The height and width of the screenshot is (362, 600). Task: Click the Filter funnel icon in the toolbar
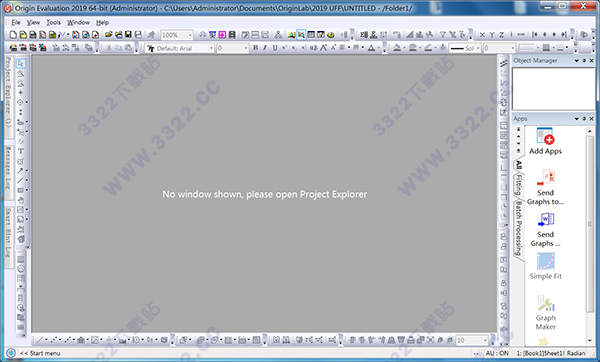[443, 35]
